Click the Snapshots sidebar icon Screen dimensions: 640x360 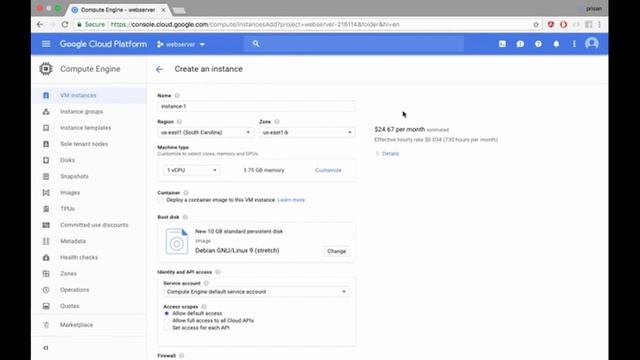pyautogui.click(x=46, y=176)
